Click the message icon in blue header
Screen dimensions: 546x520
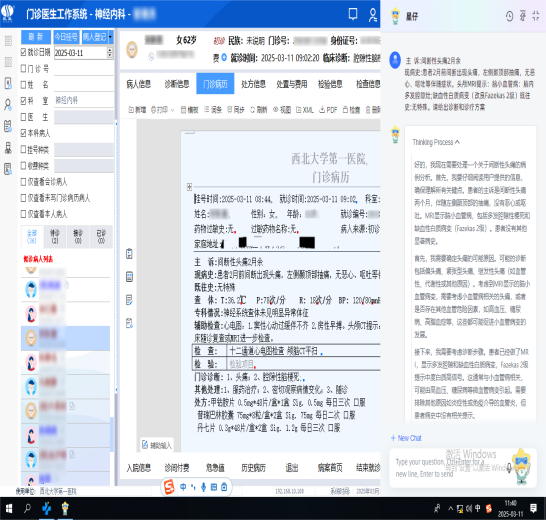click(353, 14)
